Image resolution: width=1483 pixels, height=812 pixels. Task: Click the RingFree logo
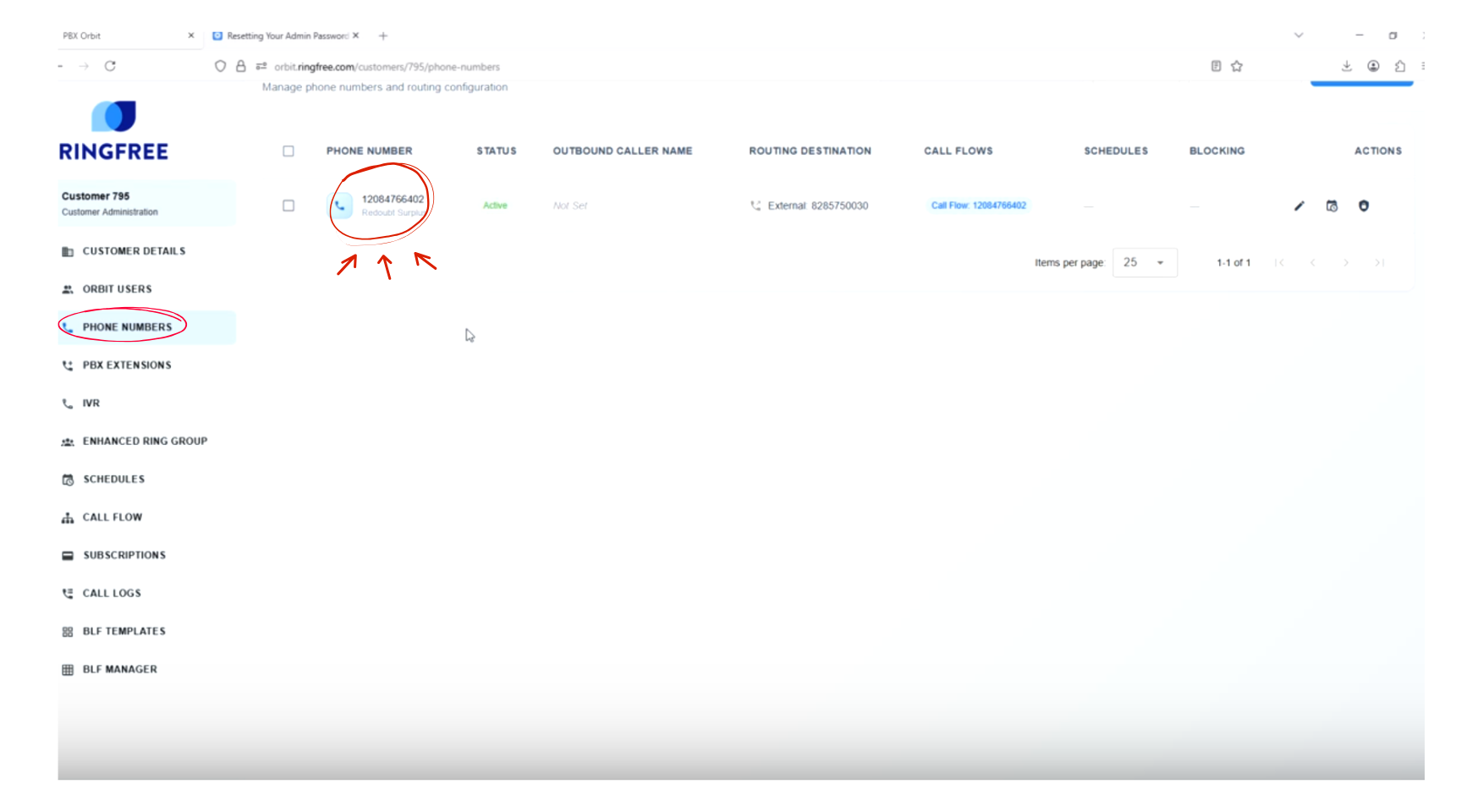(x=113, y=131)
